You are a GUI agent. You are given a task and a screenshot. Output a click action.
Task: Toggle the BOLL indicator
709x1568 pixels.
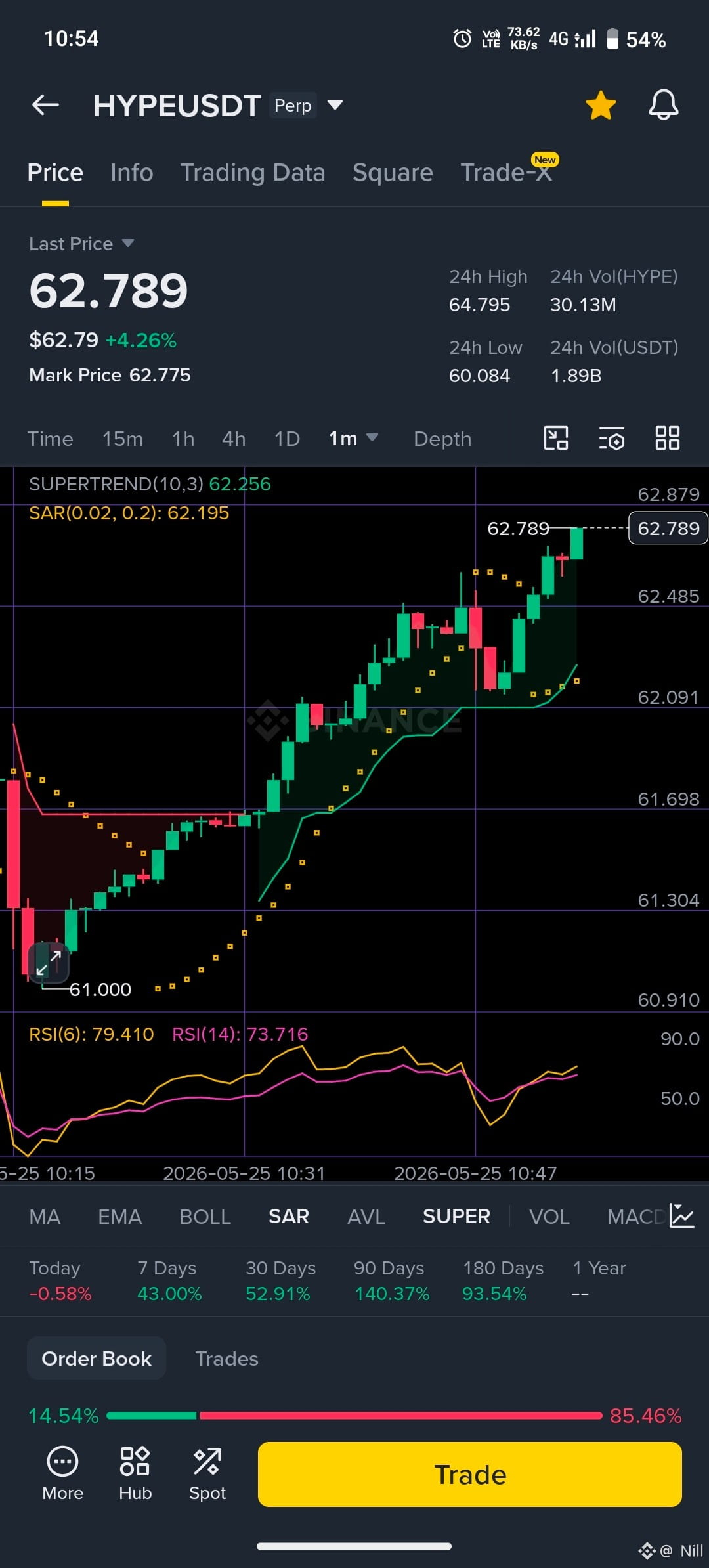205,1217
